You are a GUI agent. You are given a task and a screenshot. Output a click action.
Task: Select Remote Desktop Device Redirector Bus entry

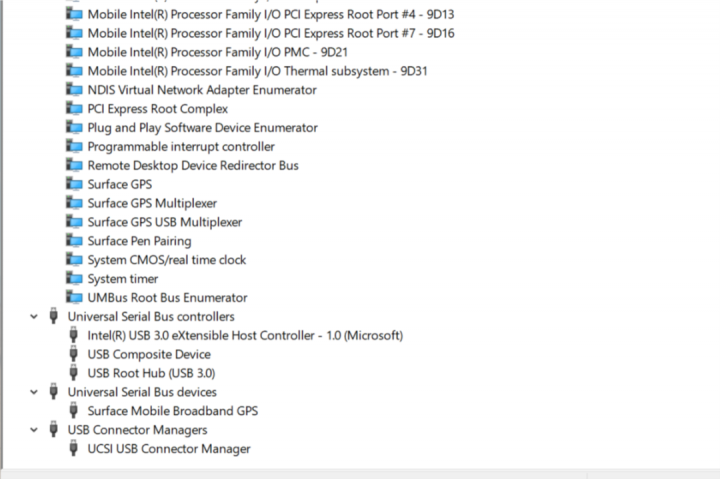coord(193,165)
